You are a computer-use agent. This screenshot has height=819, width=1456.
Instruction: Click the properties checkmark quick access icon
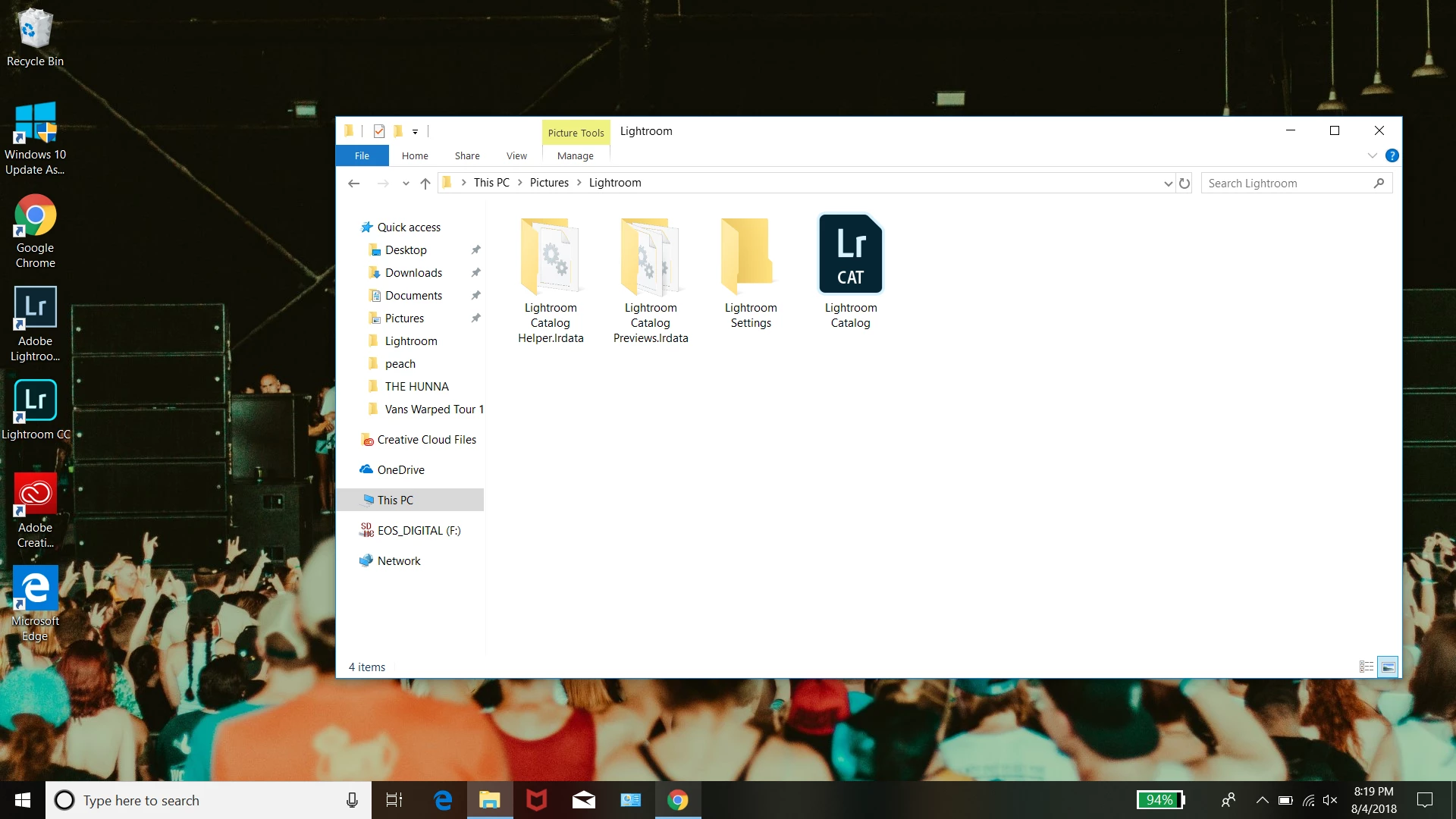click(x=379, y=131)
